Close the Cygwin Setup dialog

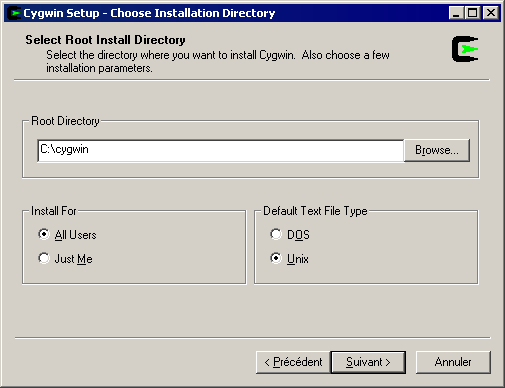(491, 13)
